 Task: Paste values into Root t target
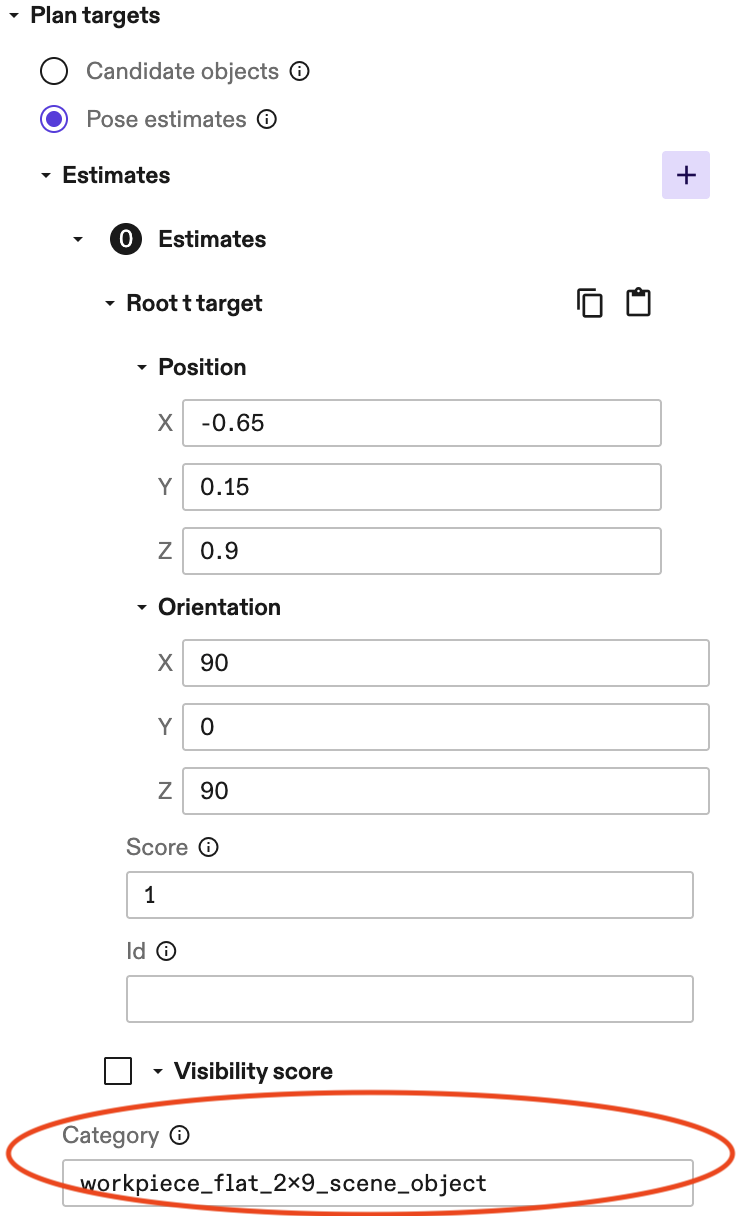coord(638,302)
